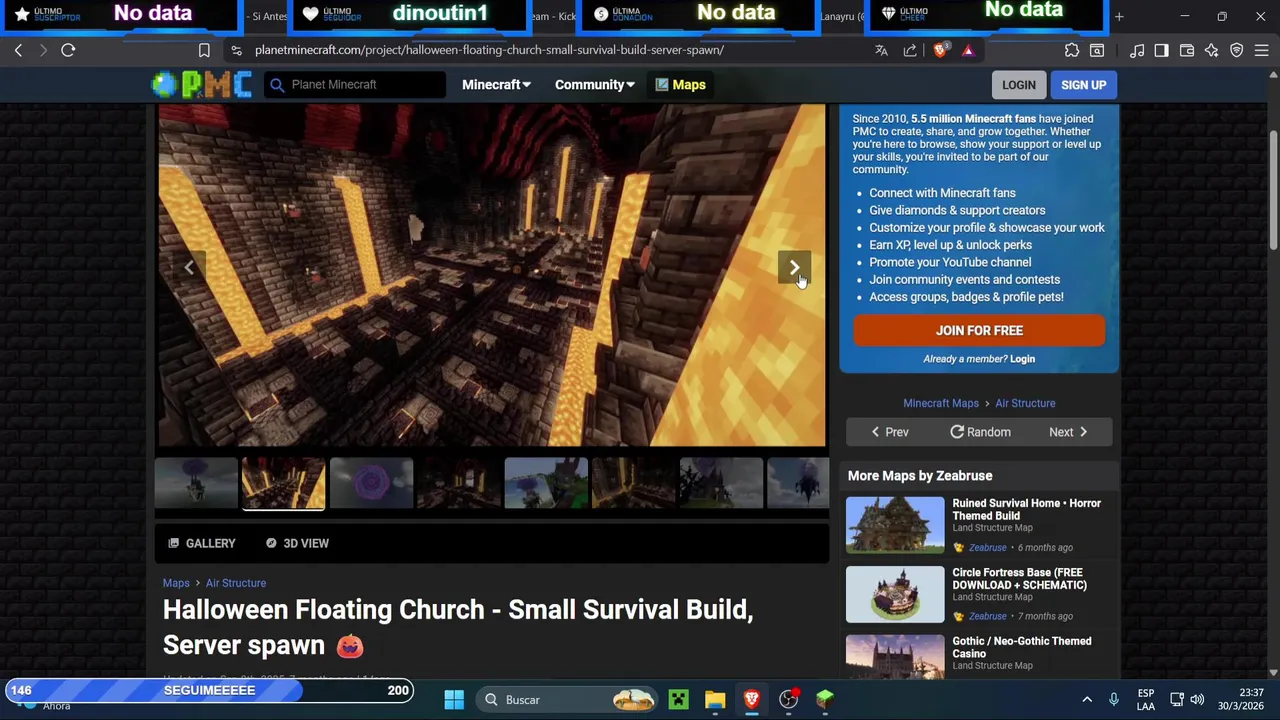This screenshot has width=1280, height=720.
Task: Open OBS Studio from the taskbar
Action: [789, 699]
